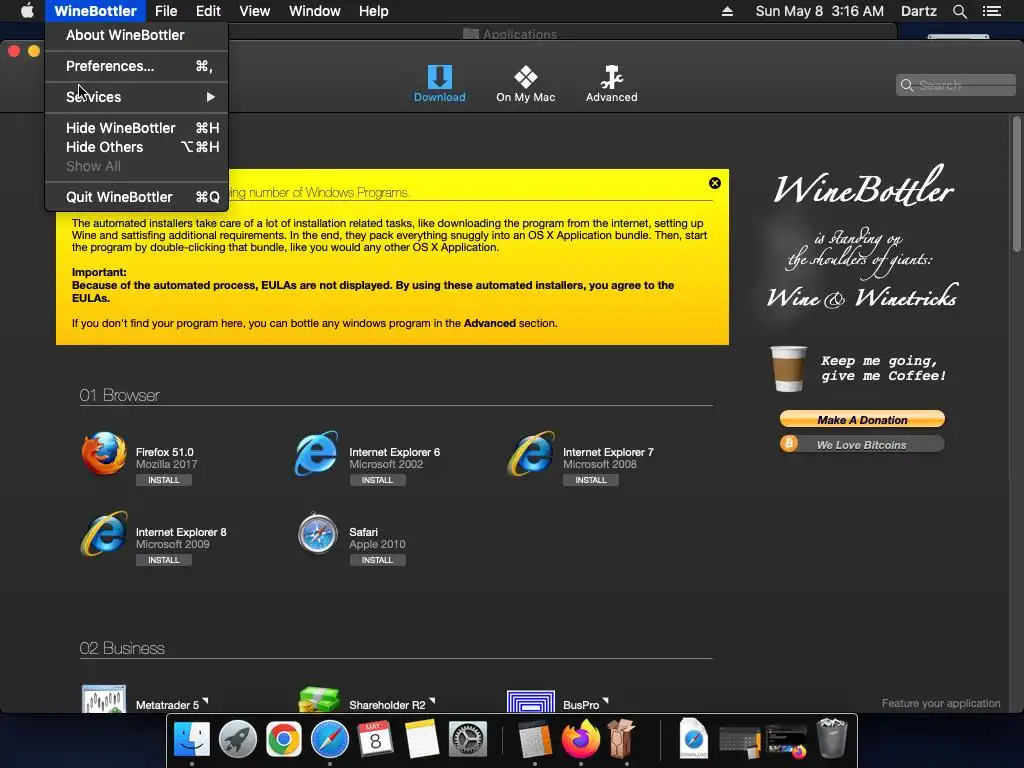This screenshot has height=768, width=1024.
Task: Click the vertical scrollbar thumb
Action: click(1016, 184)
